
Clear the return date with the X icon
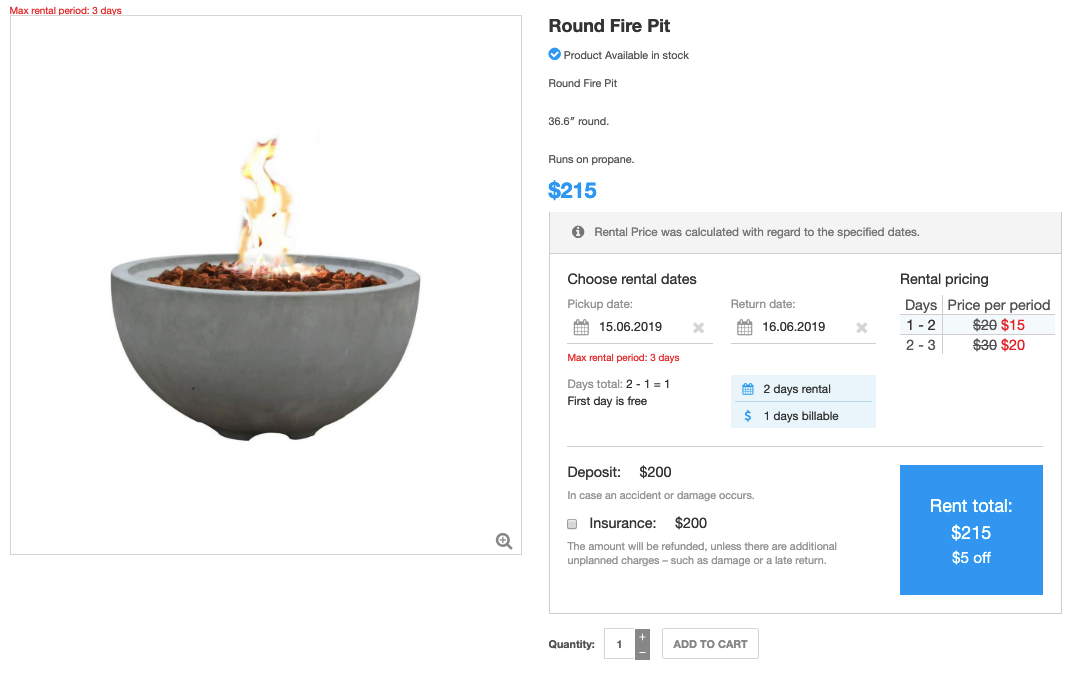[861, 327]
